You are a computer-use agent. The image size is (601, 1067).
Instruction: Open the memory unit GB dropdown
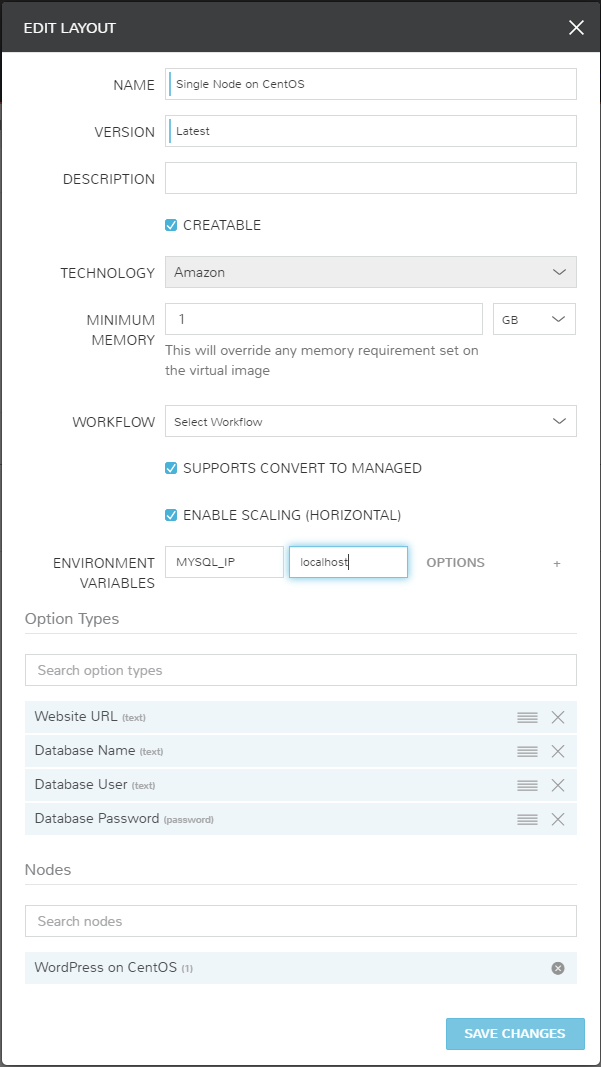pyautogui.click(x=534, y=319)
